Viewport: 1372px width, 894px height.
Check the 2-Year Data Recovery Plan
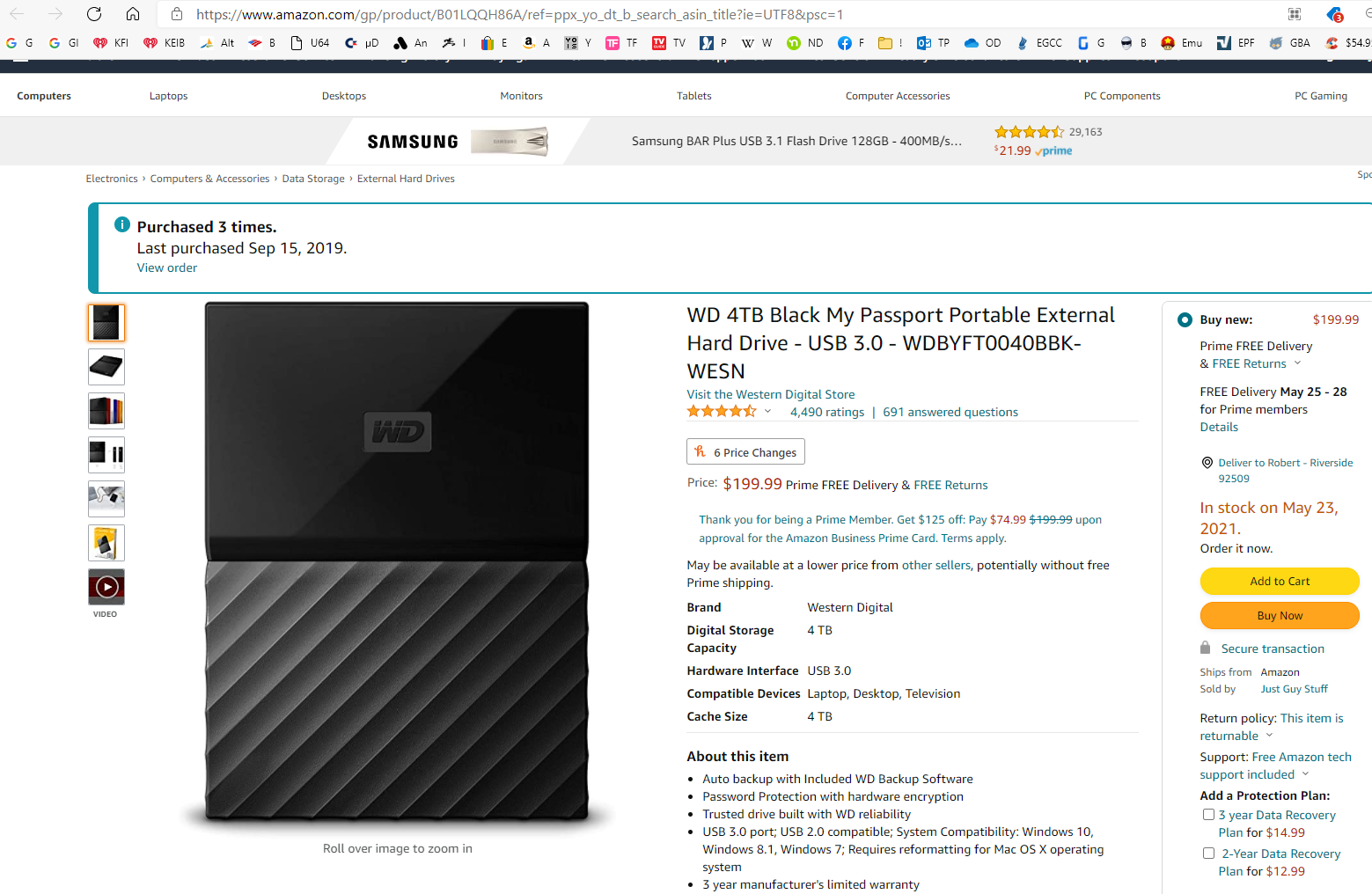pos(1208,854)
